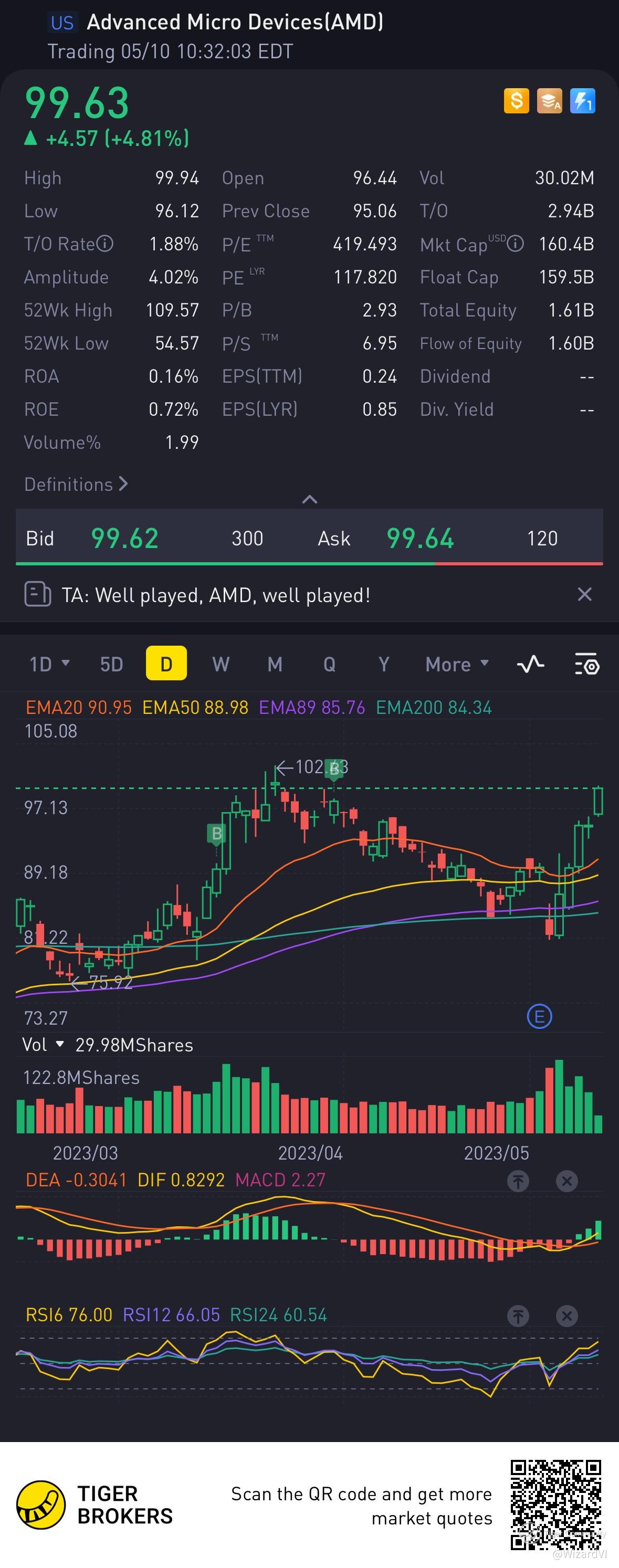
Task: Switch to Q quarterly chart tab
Action: pyautogui.click(x=329, y=664)
